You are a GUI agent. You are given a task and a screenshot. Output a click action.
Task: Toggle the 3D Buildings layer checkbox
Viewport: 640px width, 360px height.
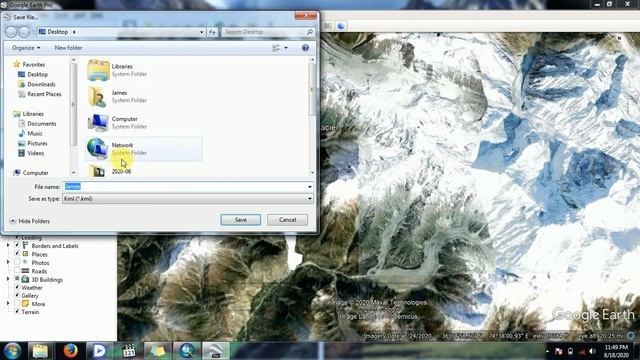(17, 279)
